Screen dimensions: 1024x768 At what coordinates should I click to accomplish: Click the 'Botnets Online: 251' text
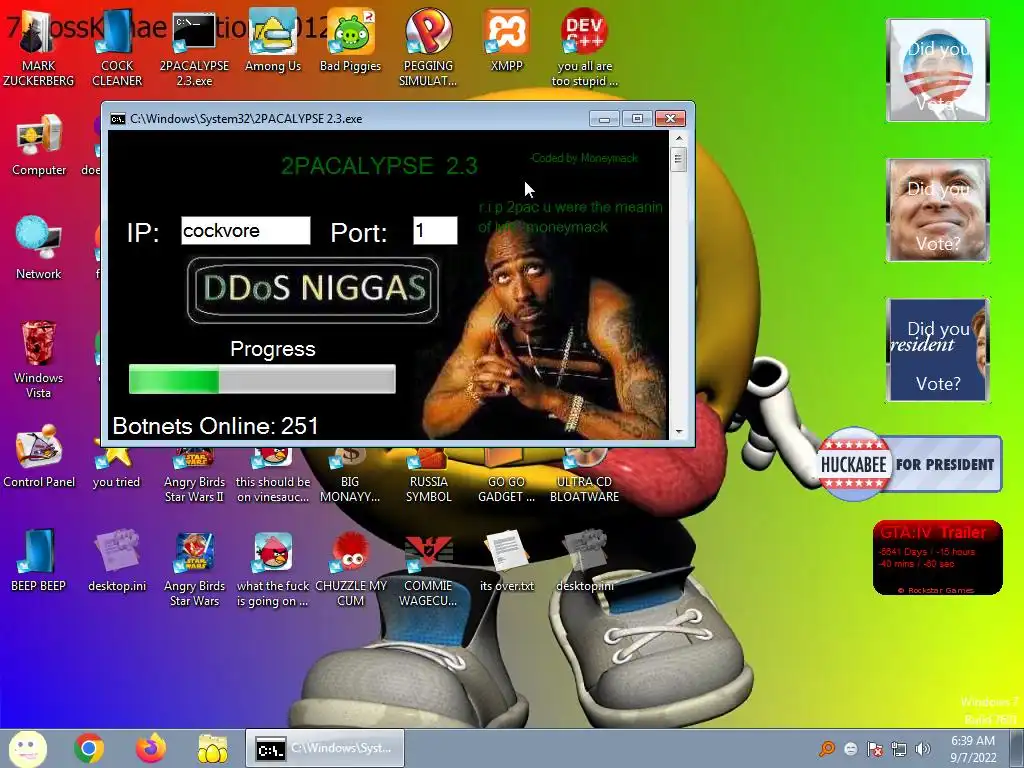(215, 426)
